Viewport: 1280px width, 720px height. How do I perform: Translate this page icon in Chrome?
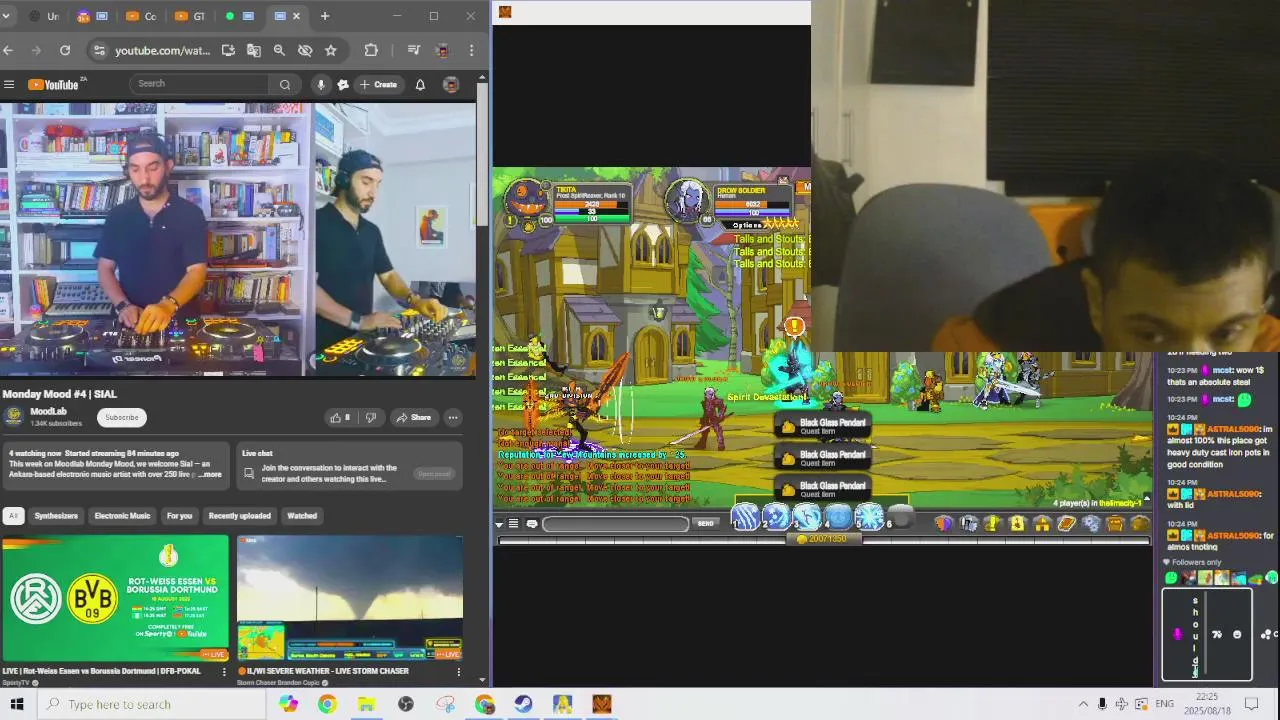[x=254, y=50]
